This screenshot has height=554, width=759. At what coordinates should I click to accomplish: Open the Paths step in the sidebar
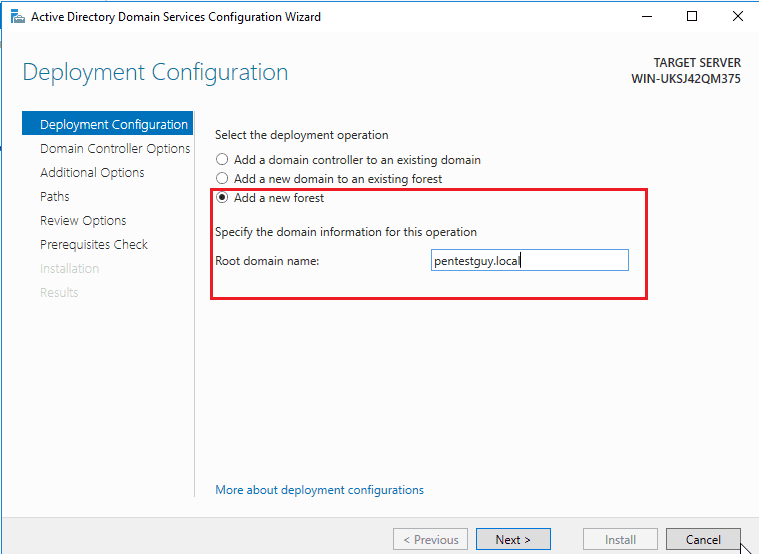click(x=55, y=197)
